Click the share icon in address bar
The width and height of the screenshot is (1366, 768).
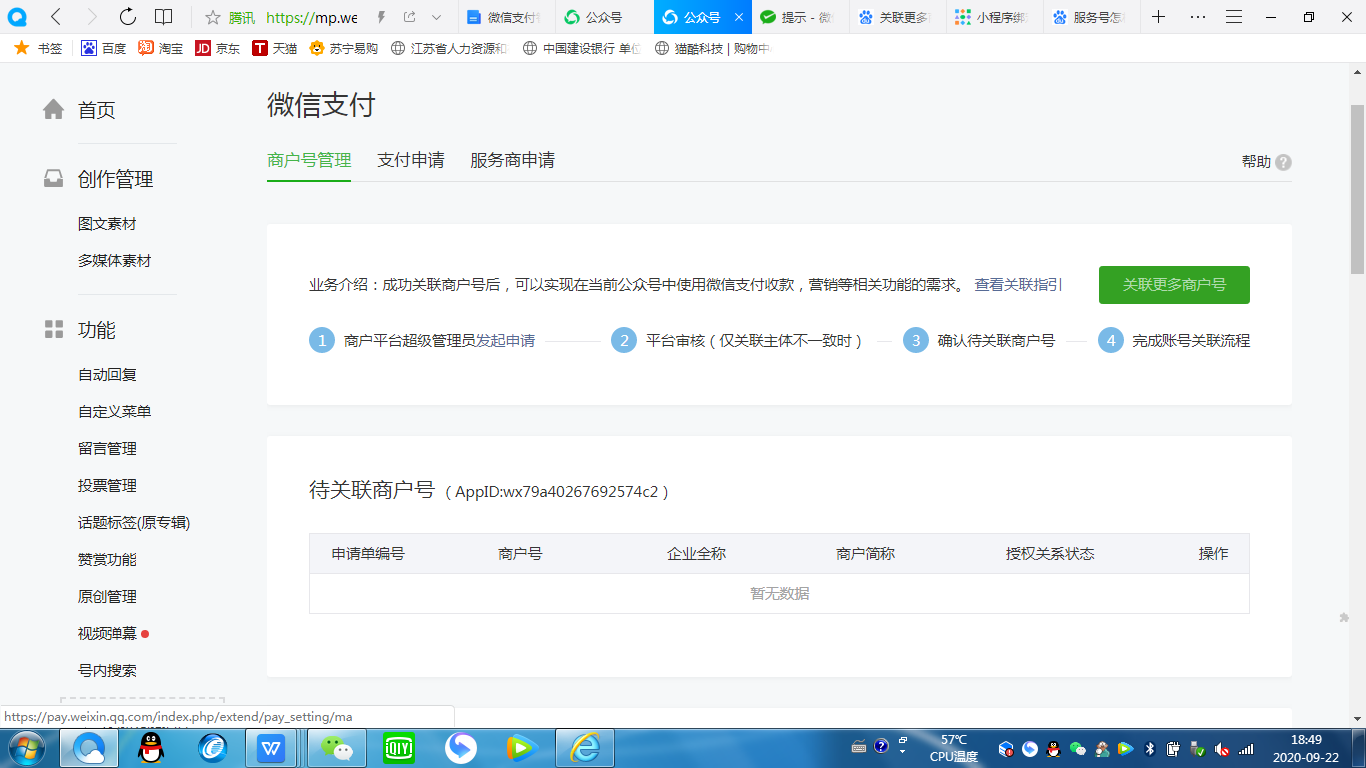(410, 17)
